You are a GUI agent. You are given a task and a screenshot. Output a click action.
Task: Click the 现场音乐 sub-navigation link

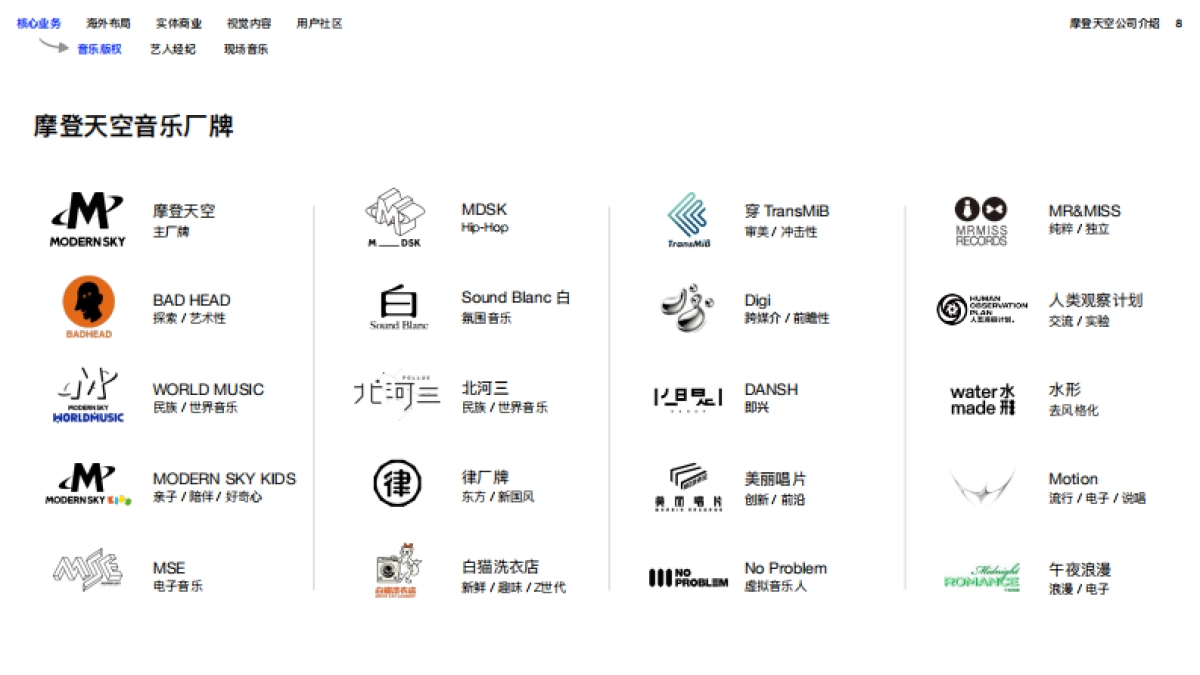coord(245,49)
